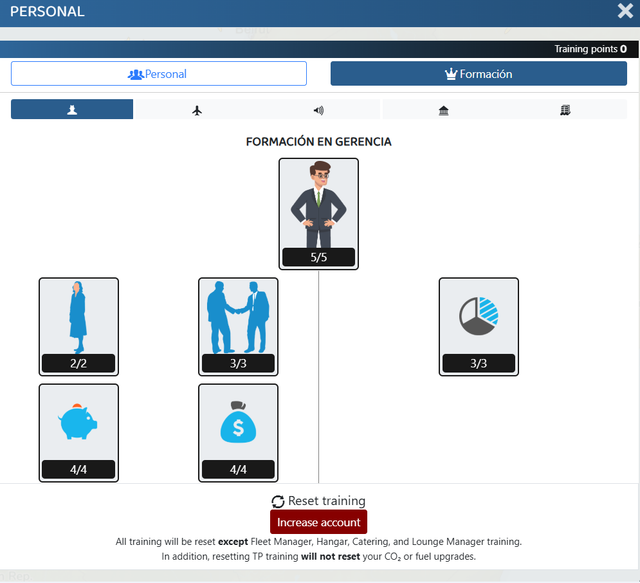The width and height of the screenshot is (640, 583).
Task: Click the Increase account button
Action: (x=318, y=522)
